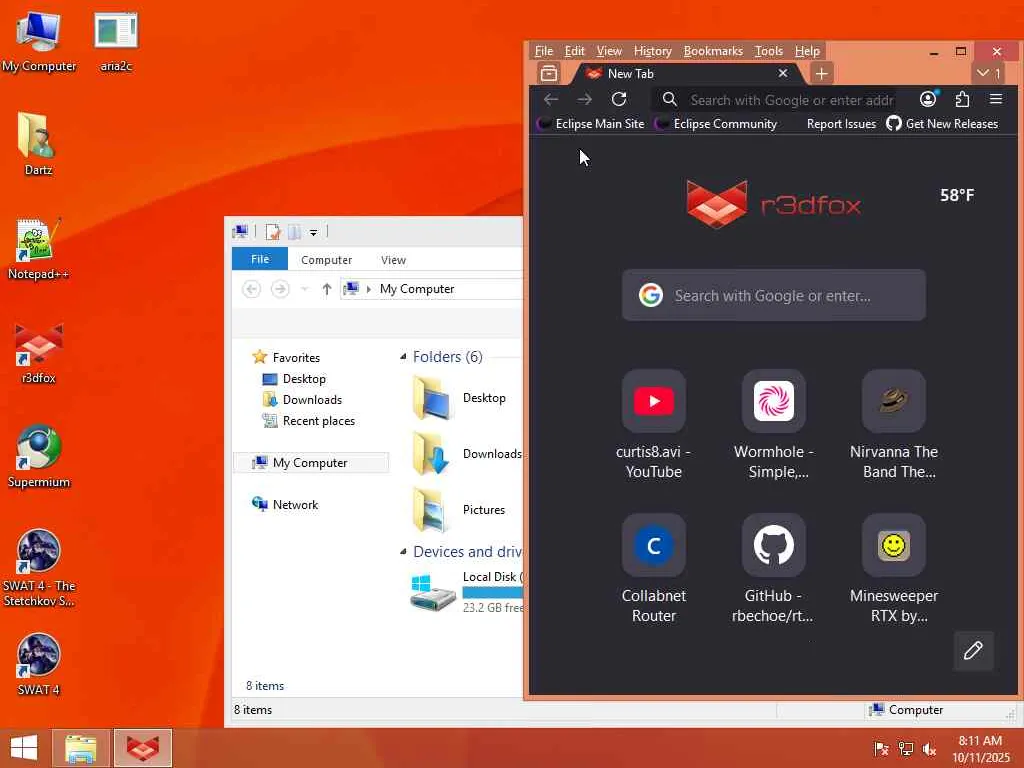1024x768 pixels.
Task: Click My Computer in Explorer address bar
Action: 417,289
